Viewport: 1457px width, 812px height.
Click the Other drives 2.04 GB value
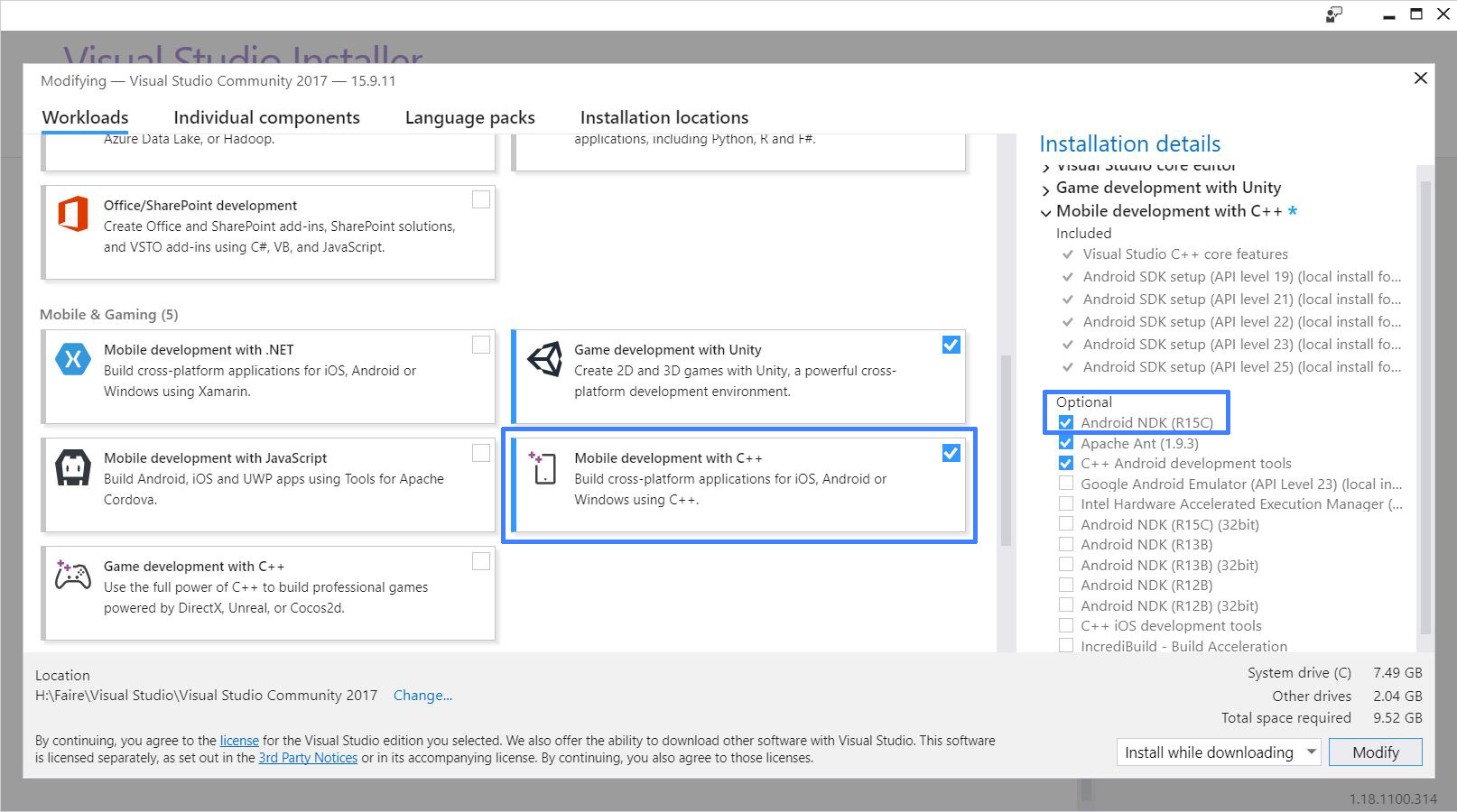pyautogui.click(x=1397, y=696)
